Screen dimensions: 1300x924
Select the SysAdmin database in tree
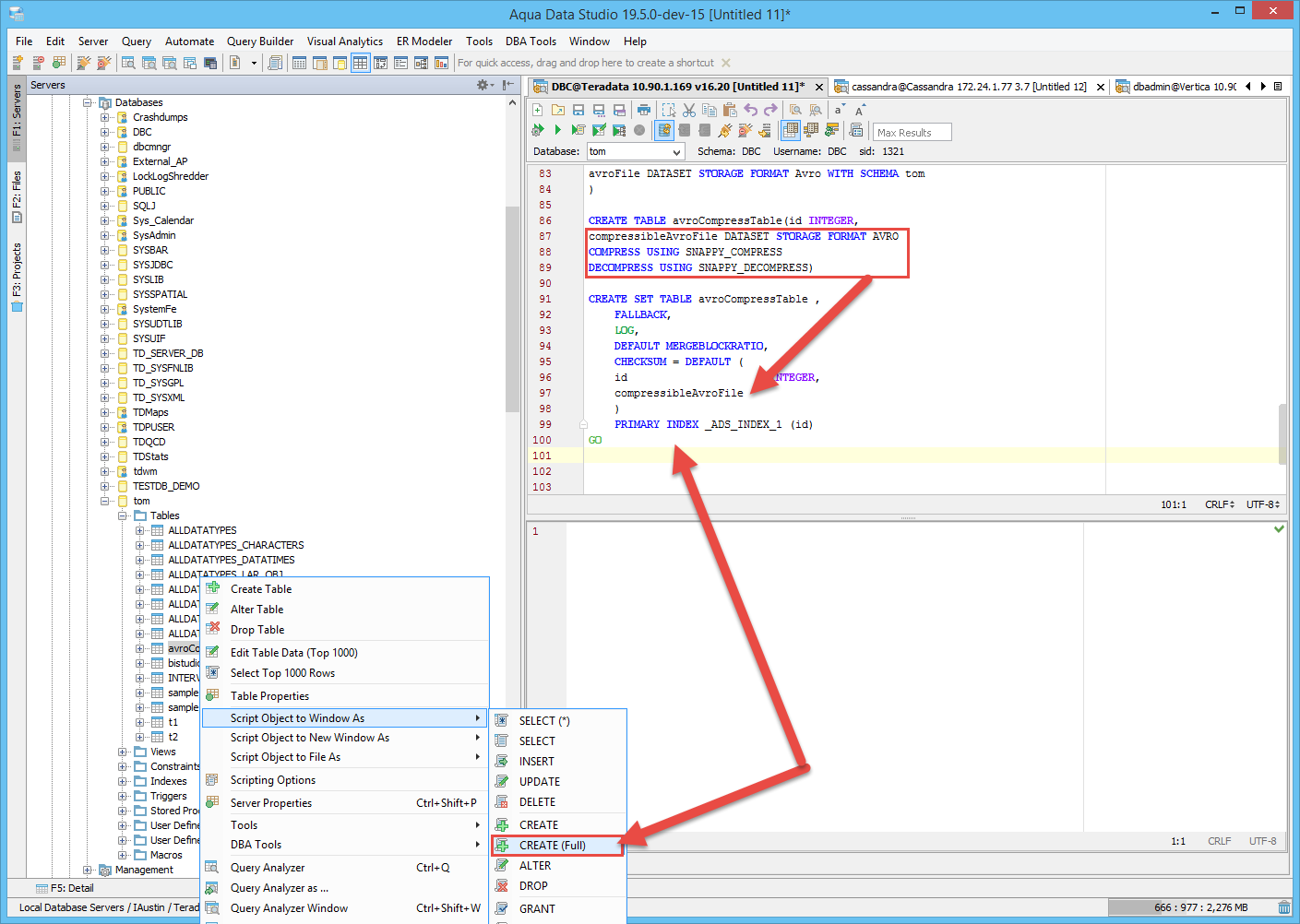(x=153, y=235)
